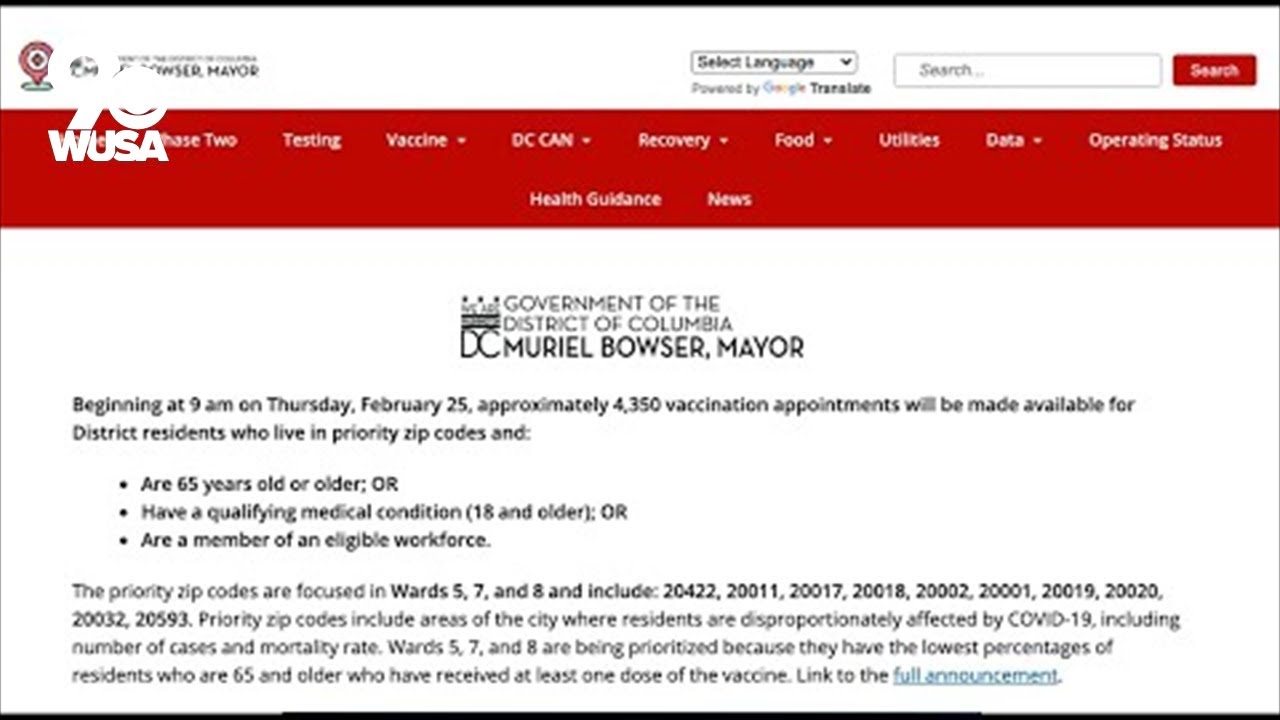Screen dimensions: 1280x720
Task: Open the Health Guidance menu item
Action: point(595,199)
